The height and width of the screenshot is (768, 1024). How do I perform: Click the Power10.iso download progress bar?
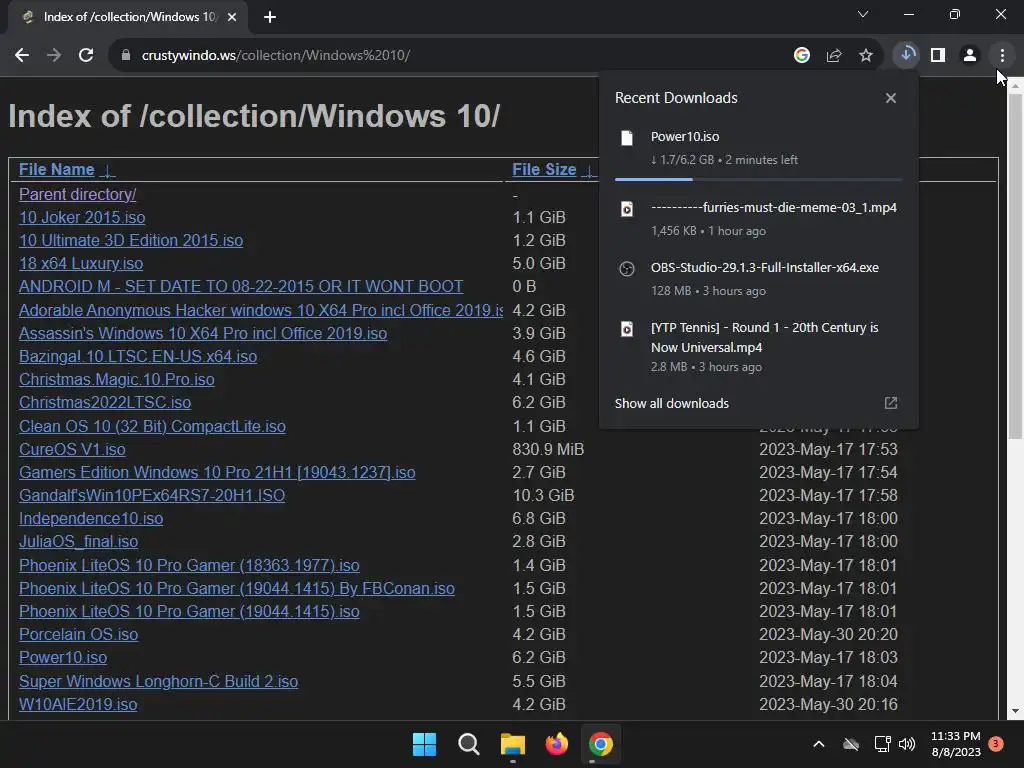coord(758,179)
